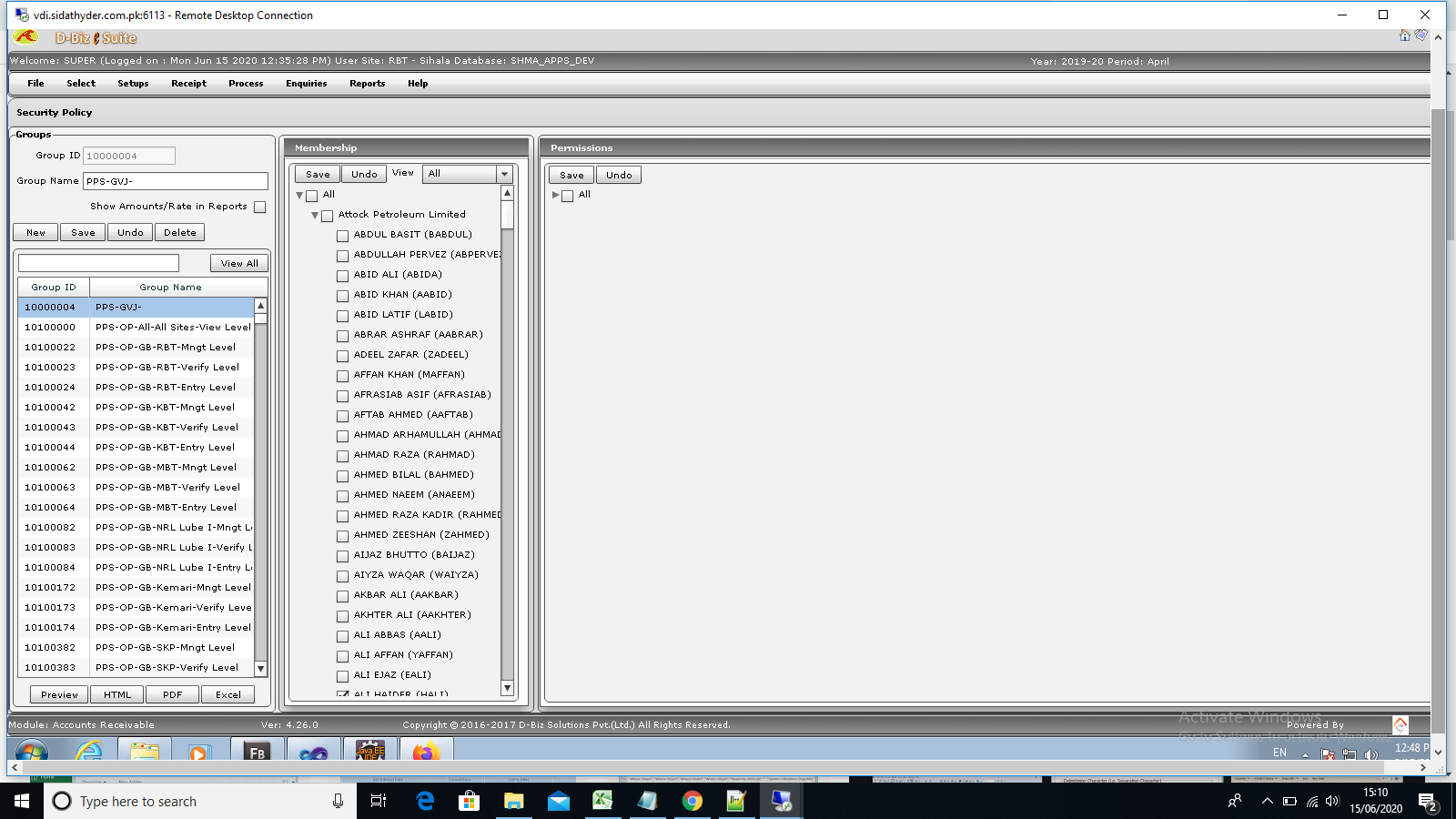Screen dimensions: 1456x819
Task: Click the Home icon in the header
Action: (1406, 35)
